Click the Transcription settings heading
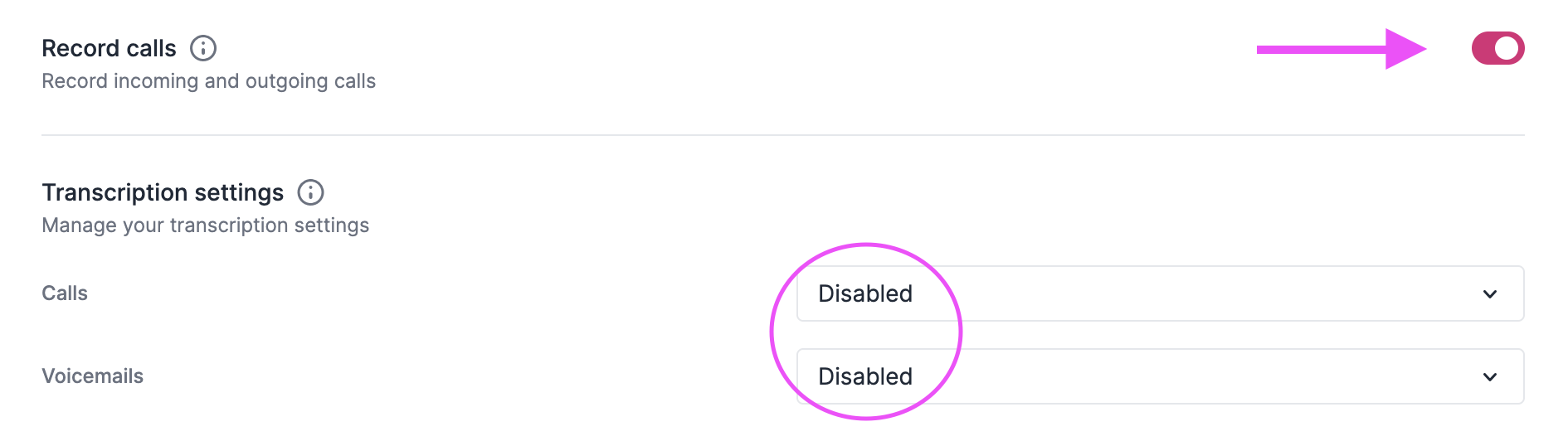This screenshot has height=441, width=1568. pos(163,192)
